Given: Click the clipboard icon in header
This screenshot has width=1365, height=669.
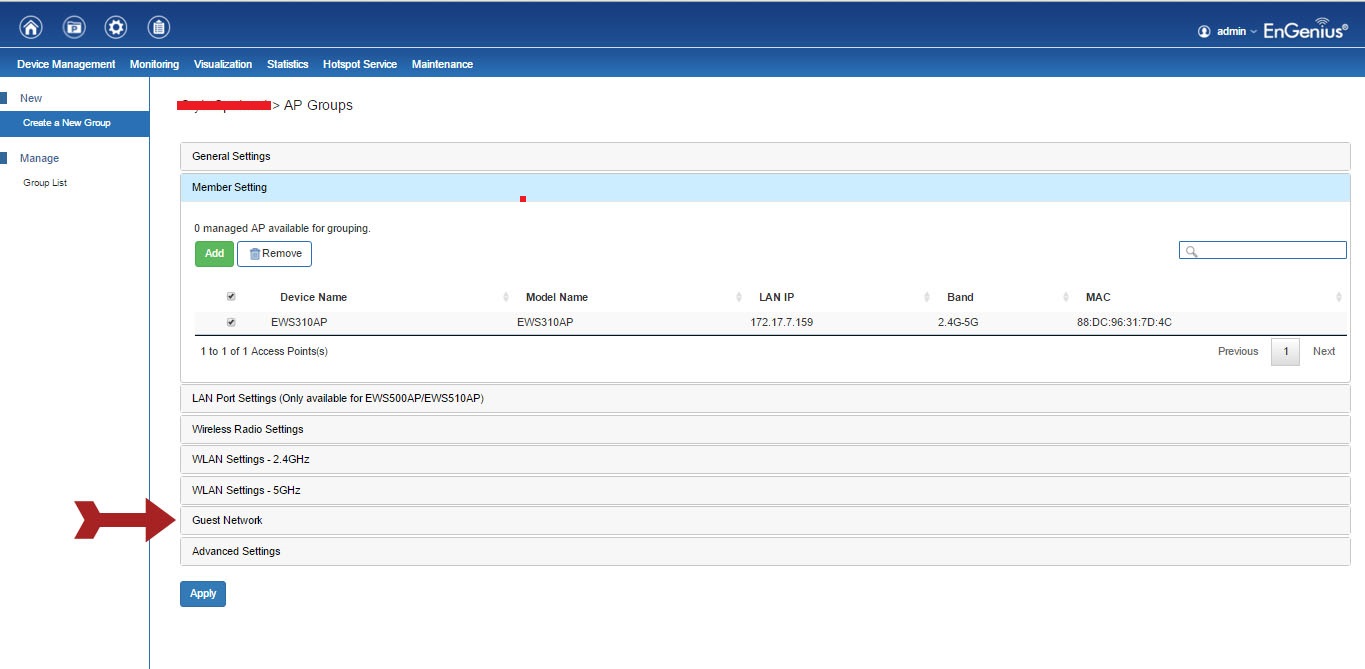Looking at the screenshot, I should click(158, 28).
